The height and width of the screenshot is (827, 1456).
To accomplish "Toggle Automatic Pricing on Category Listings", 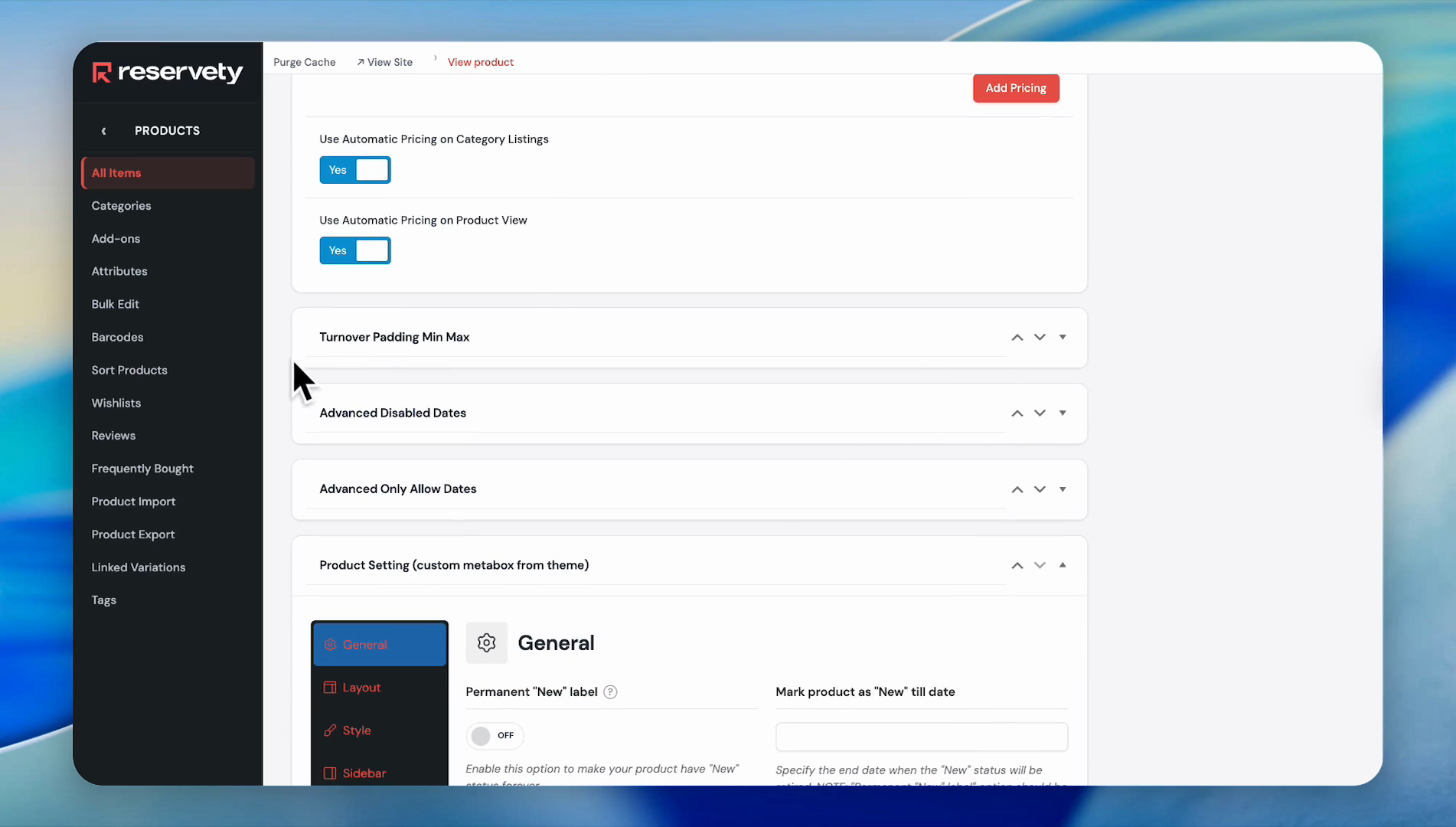I will tap(355, 170).
